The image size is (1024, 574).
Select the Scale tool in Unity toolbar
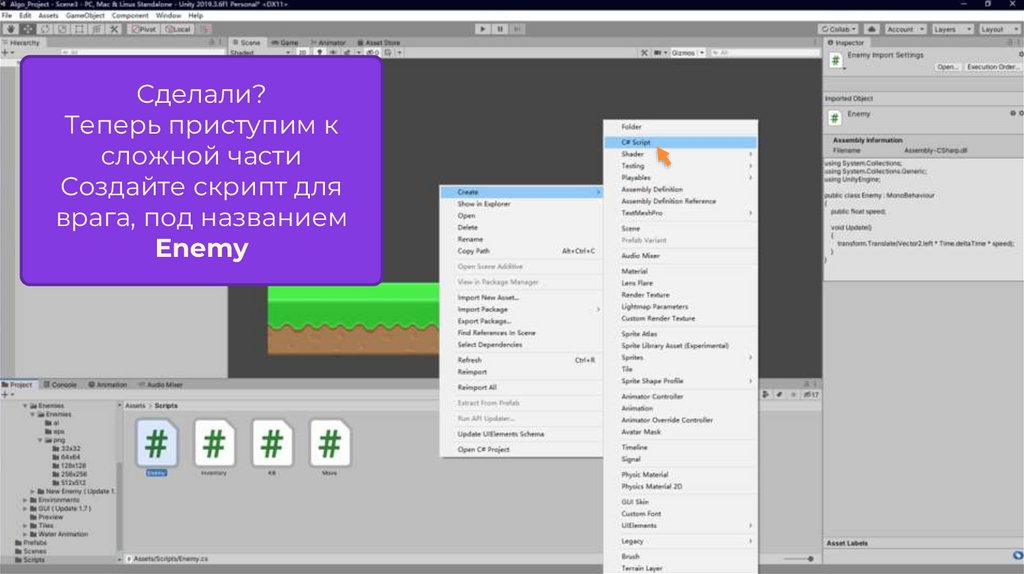pyautogui.click(x=62, y=29)
